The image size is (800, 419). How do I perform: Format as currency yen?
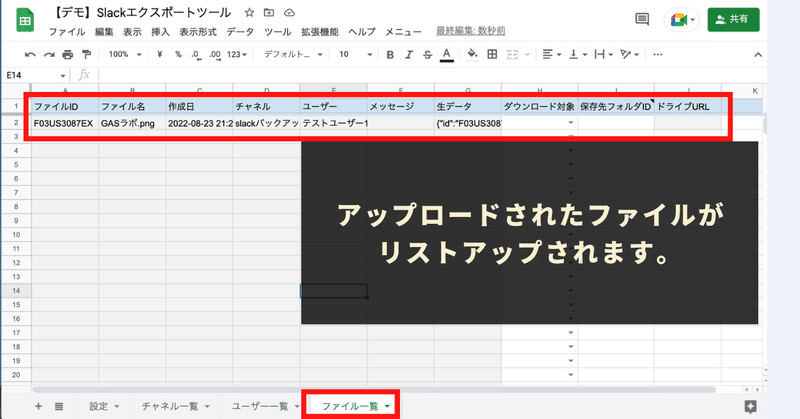160,54
